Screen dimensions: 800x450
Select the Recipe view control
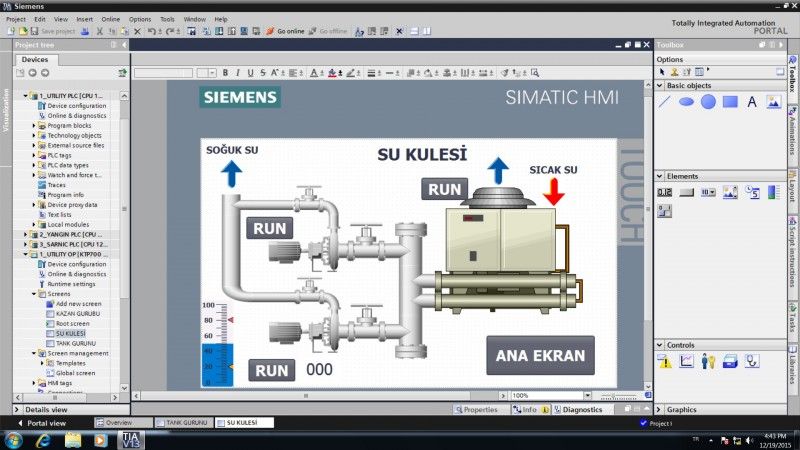click(730, 361)
